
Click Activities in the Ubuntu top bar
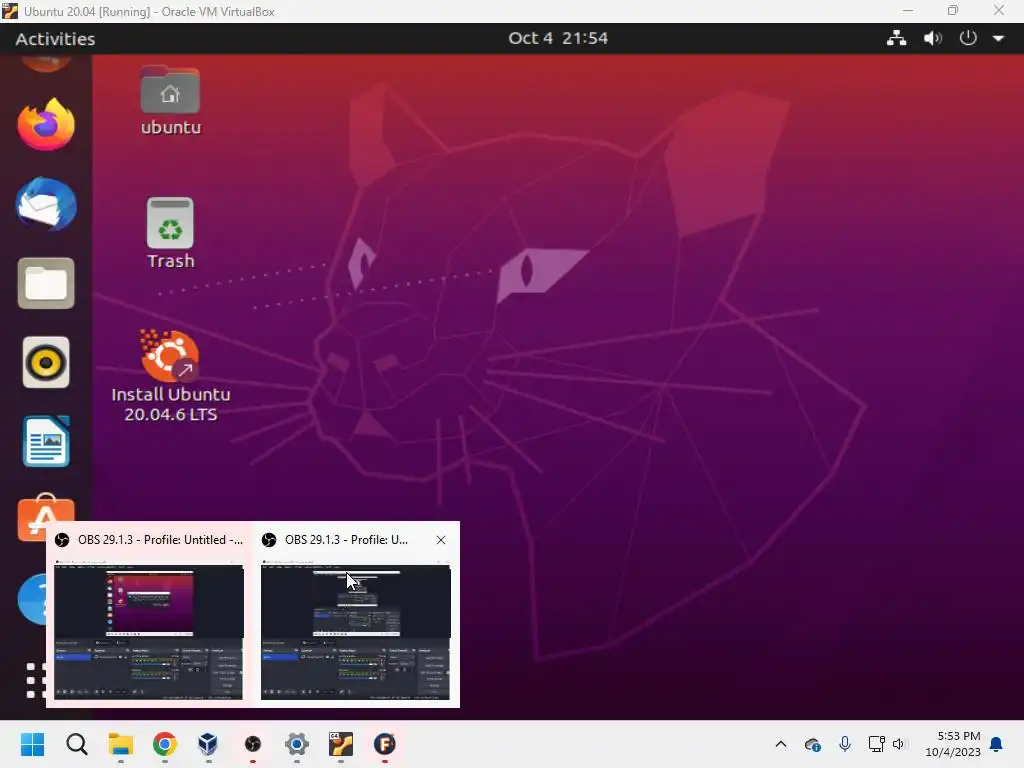(x=56, y=39)
